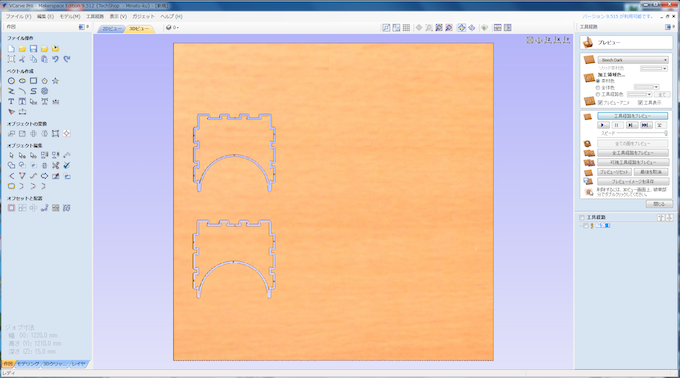Click the Scissors cut icon

click(x=22, y=59)
